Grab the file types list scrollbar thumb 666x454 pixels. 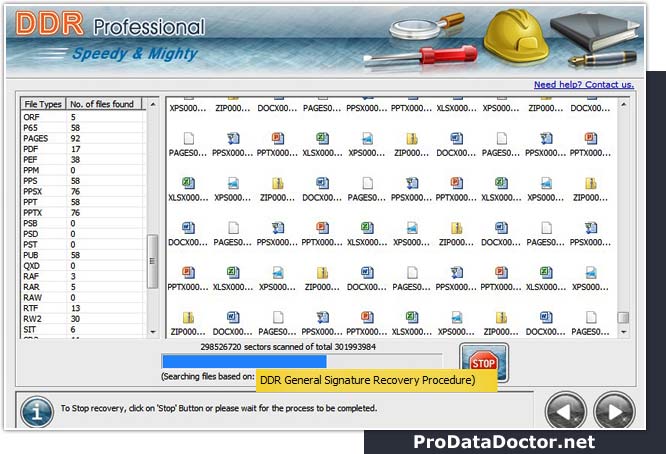pyautogui.click(x=152, y=261)
